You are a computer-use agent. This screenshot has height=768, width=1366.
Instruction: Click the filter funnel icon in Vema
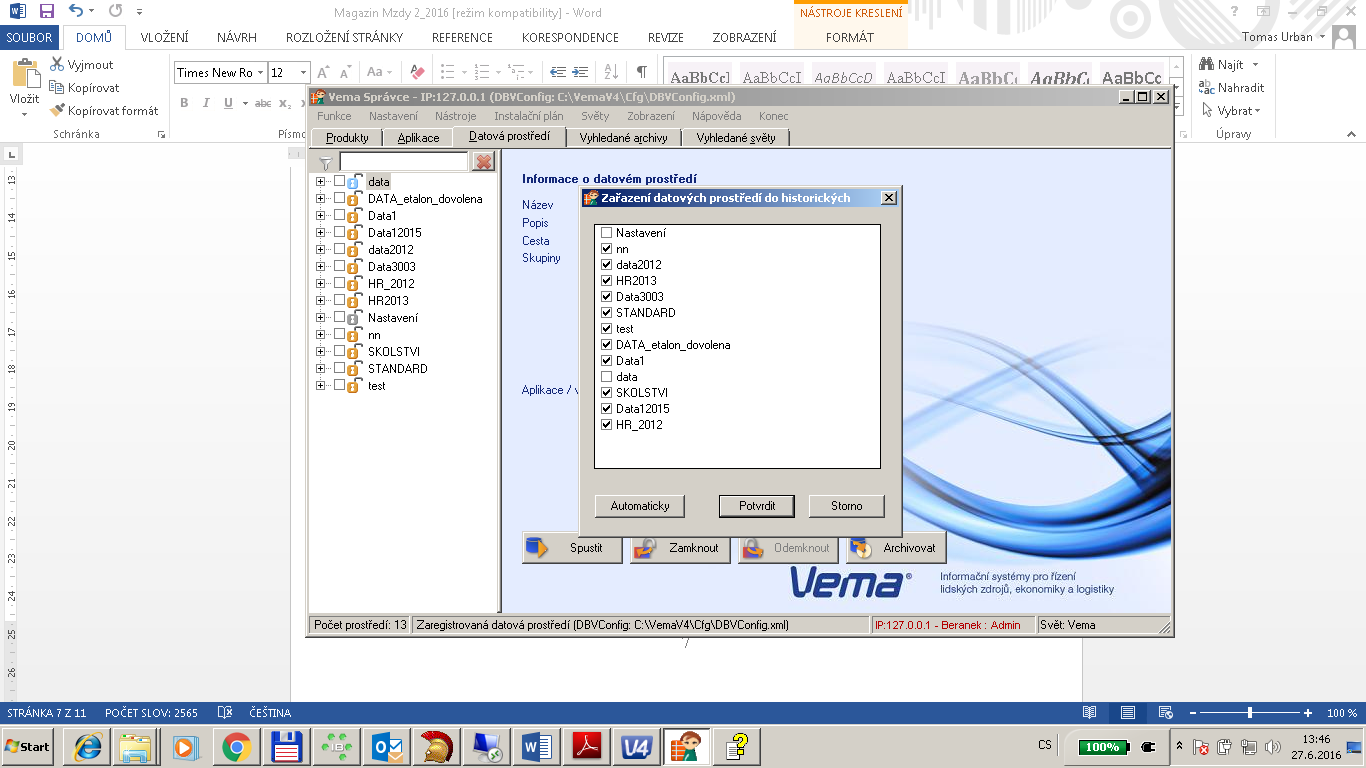pos(325,163)
